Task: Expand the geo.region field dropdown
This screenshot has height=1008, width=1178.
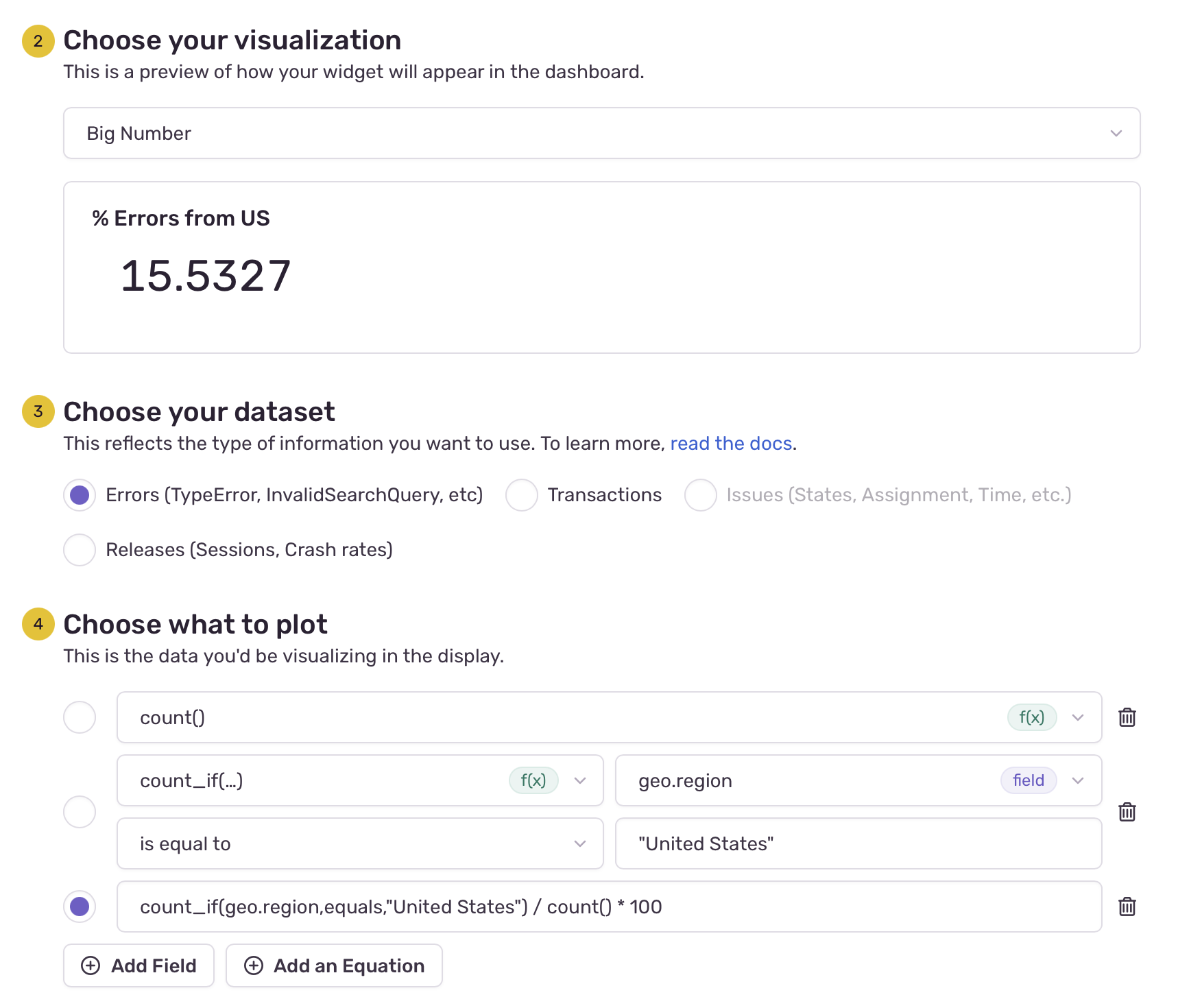Action: [x=1078, y=780]
